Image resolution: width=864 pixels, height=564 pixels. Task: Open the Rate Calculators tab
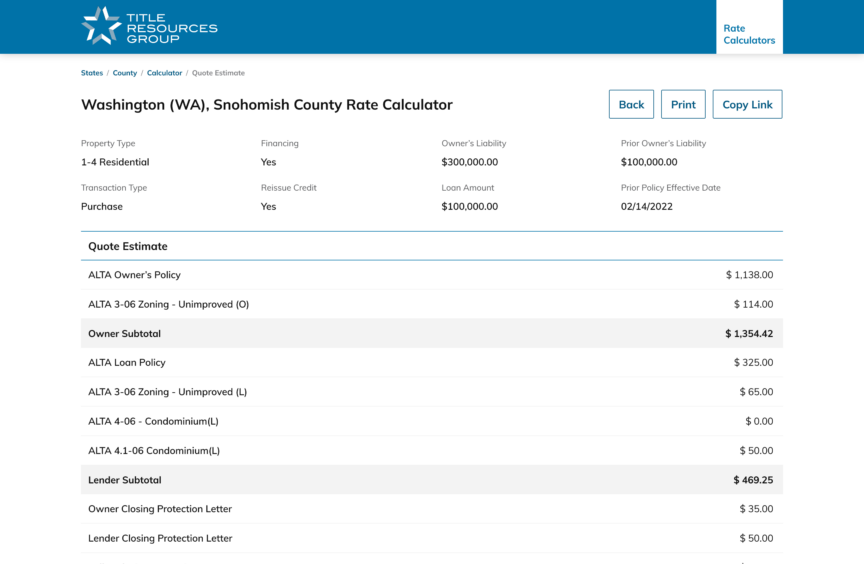pos(749,34)
